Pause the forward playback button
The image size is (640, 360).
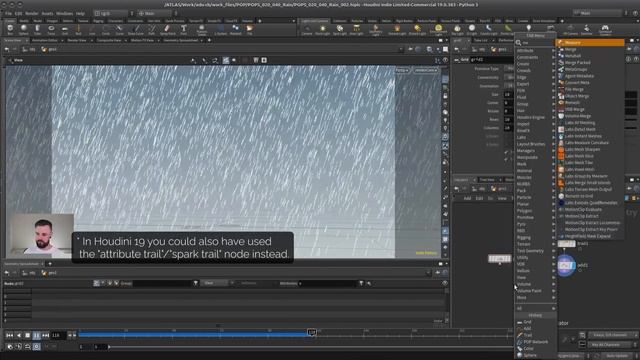(x=36, y=335)
